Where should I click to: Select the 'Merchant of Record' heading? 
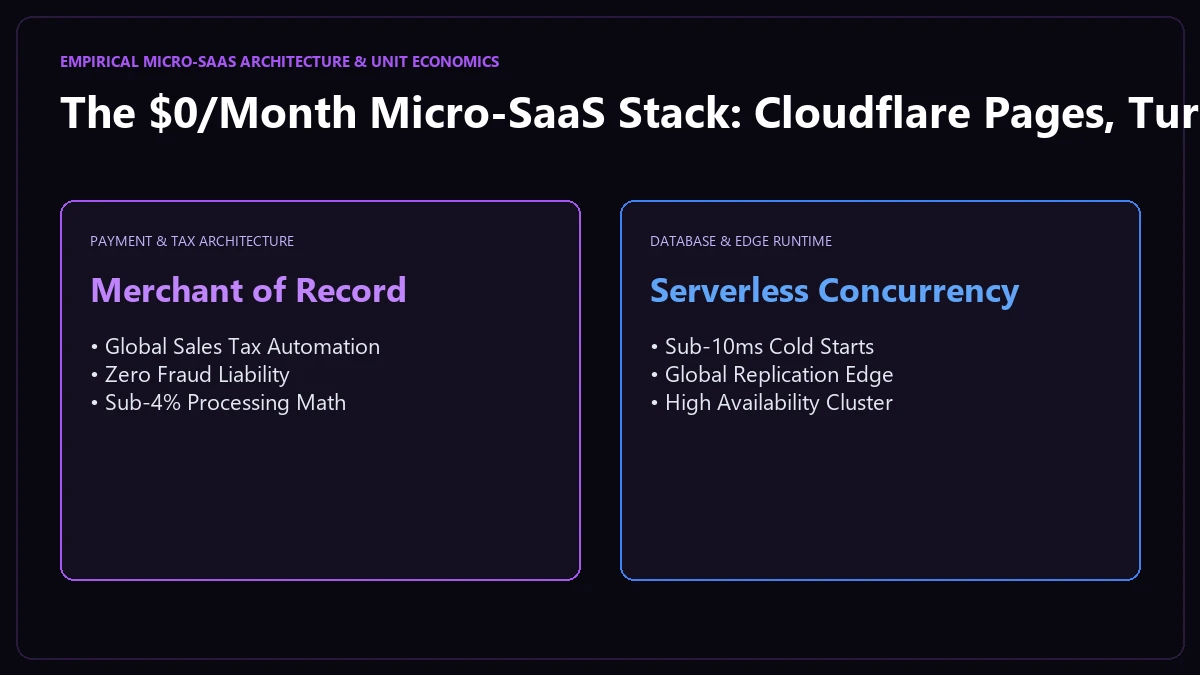[248, 290]
